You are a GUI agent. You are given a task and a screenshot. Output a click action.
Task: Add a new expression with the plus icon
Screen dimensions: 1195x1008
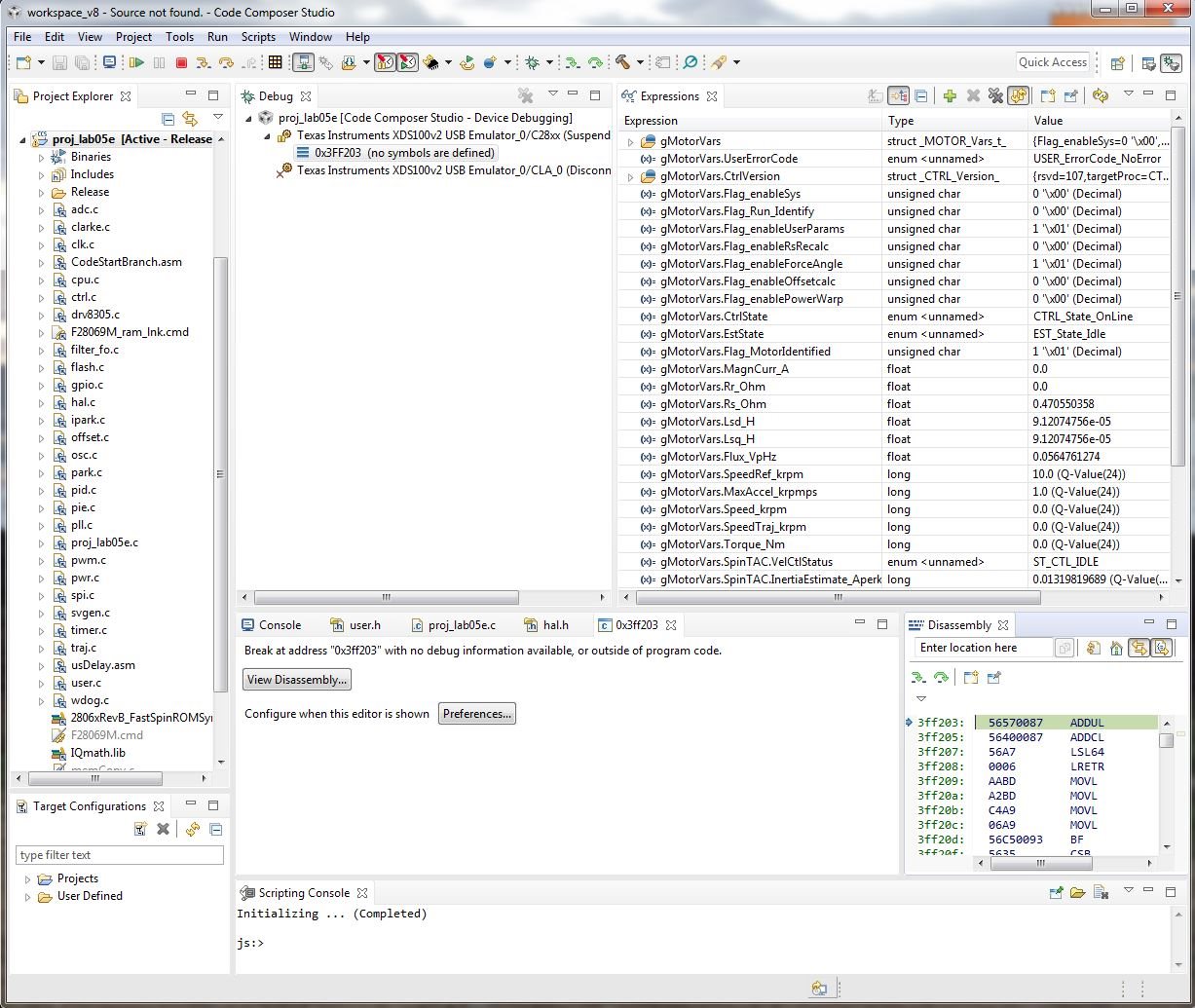click(950, 95)
